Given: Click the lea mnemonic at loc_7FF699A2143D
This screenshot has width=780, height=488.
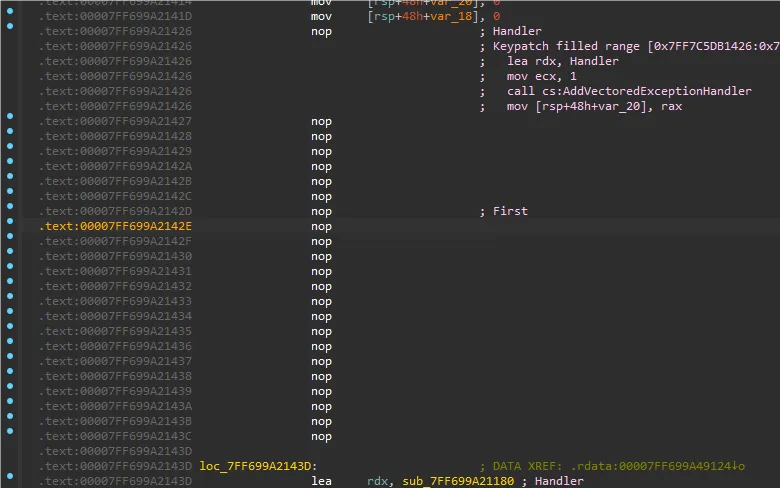Looking at the screenshot, I should click(321, 481).
